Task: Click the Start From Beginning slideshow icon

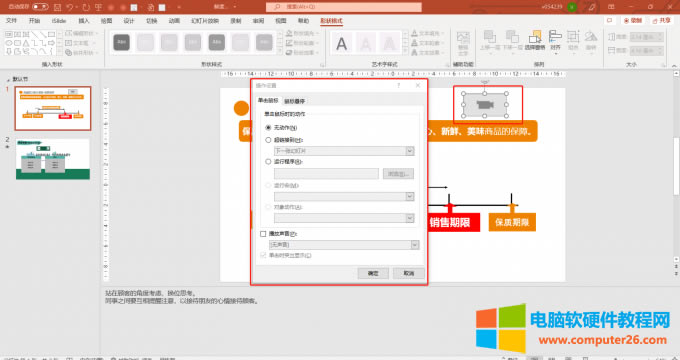Action: [99, 7]
